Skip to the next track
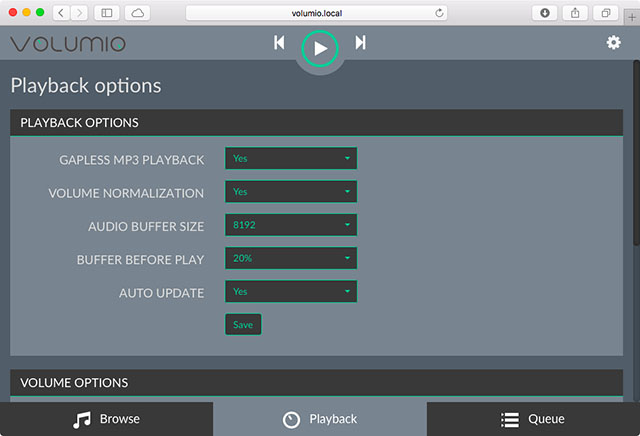Screen dimensions: 640x436 (x=360, y=43)
